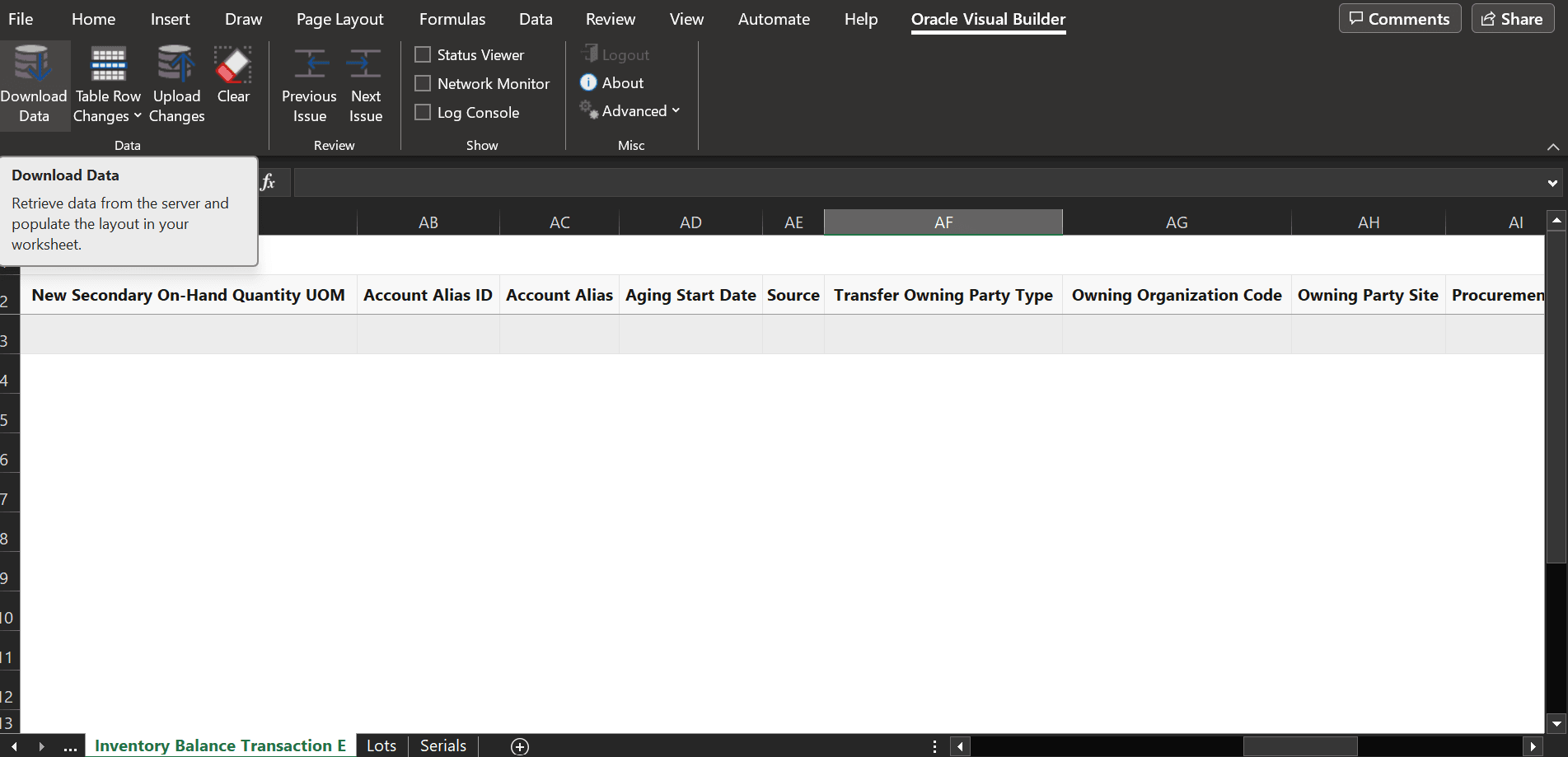Switch to the Review tab
The image size is (1568, 757).
tap(611, 19)
